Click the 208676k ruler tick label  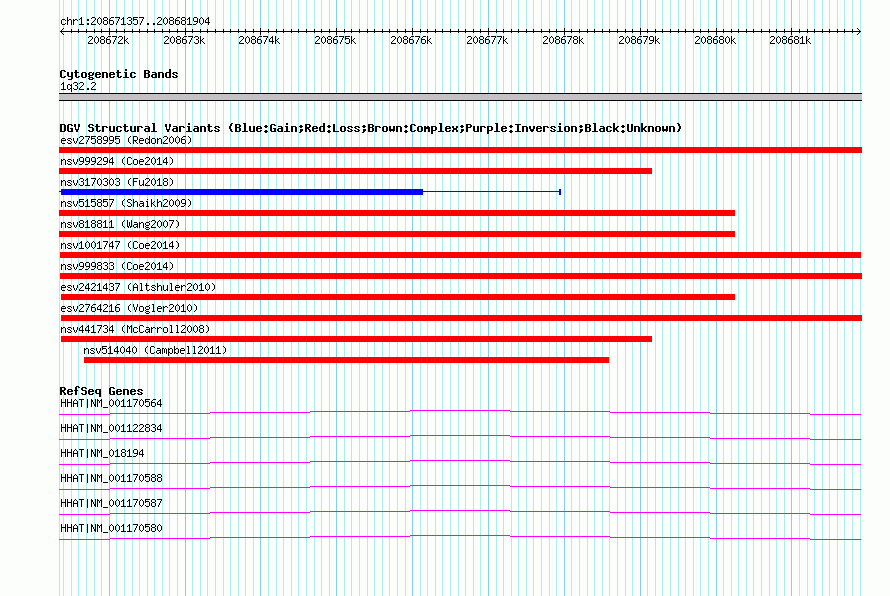[x=411, y=40]
